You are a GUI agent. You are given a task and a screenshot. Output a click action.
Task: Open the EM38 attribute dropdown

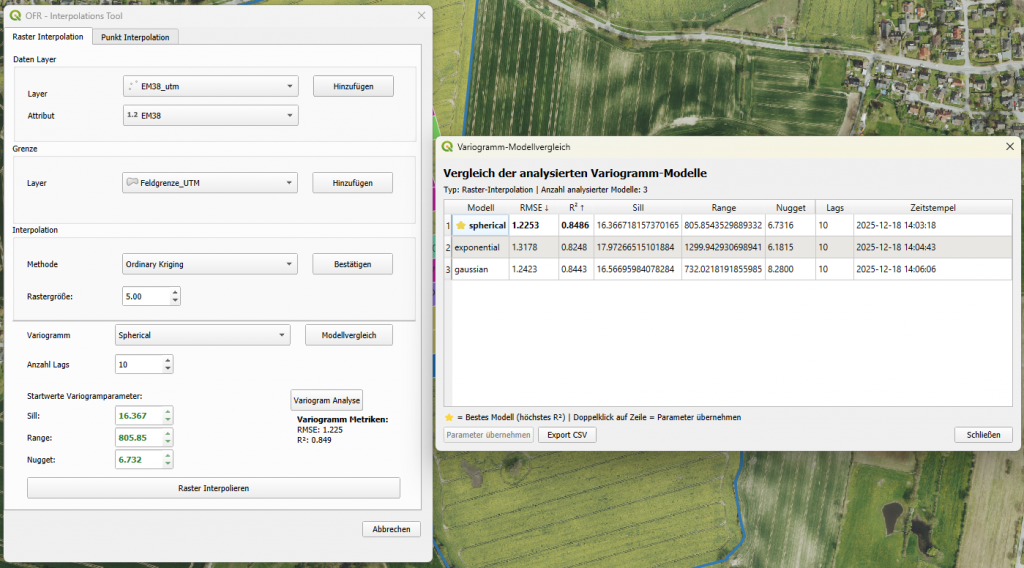(x=210, y=116)
